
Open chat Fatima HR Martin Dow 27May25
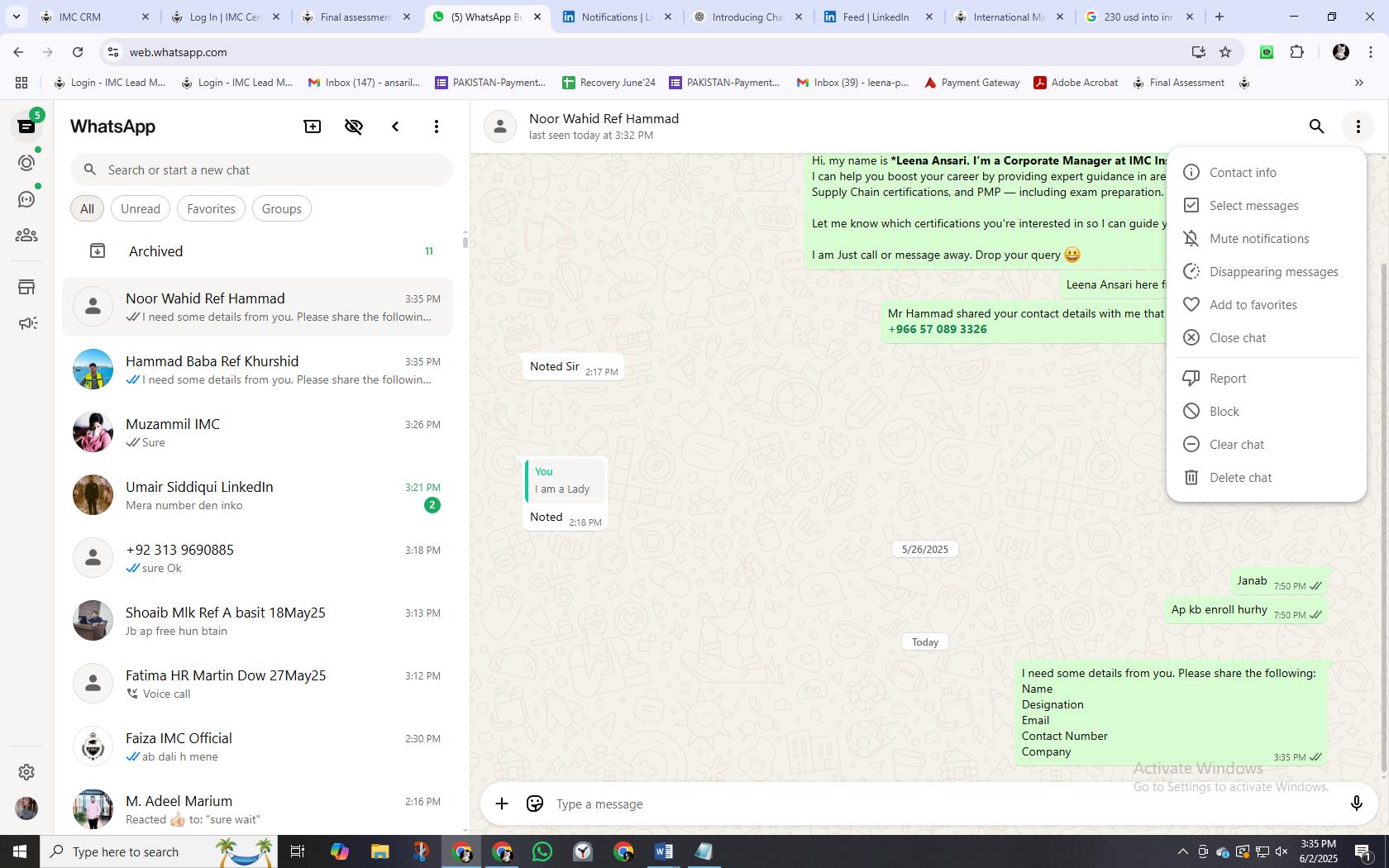coord(257,684)
